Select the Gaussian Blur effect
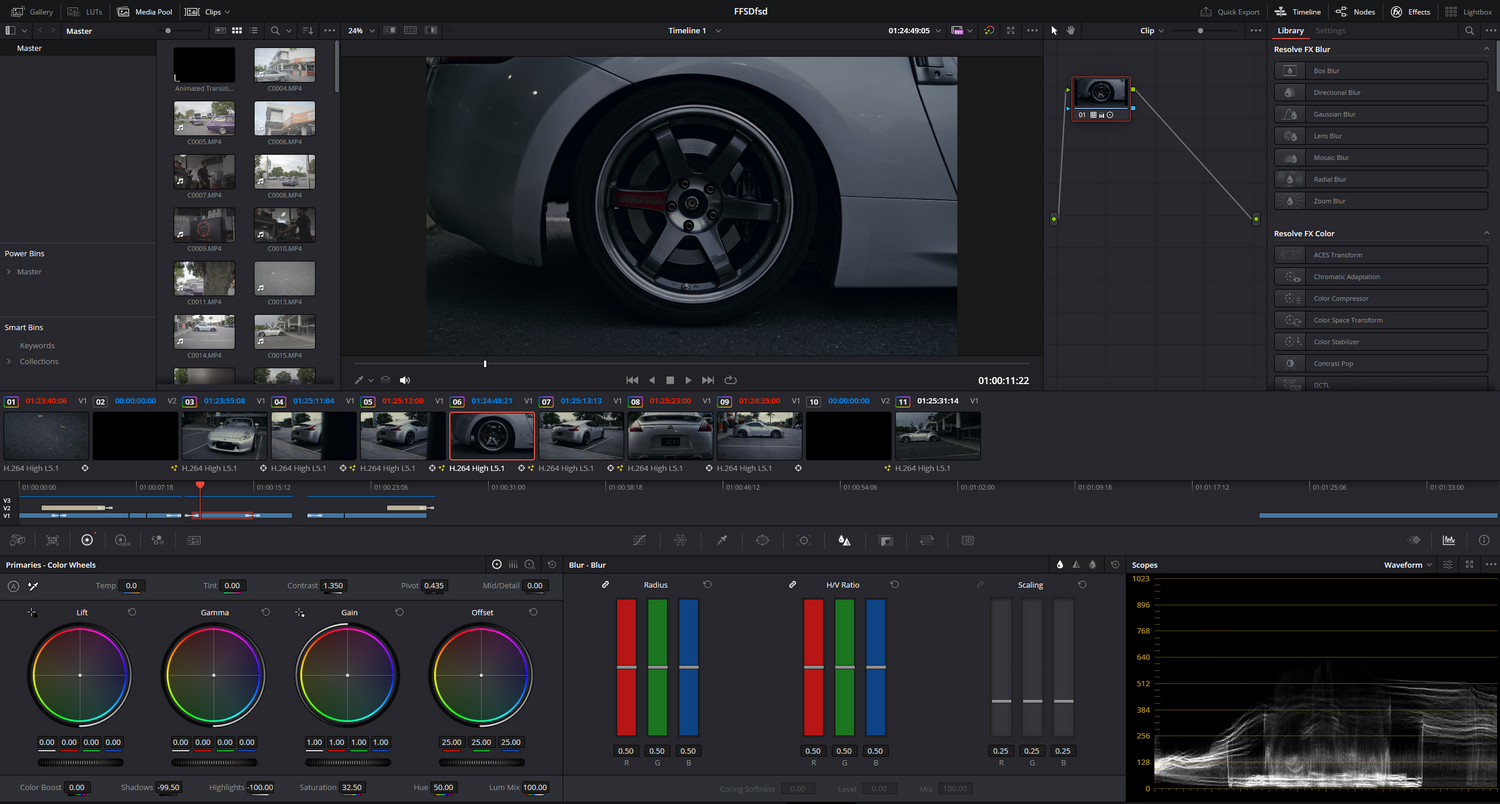The width and height of the screenshot is (1500, 804). point(1381,114)
